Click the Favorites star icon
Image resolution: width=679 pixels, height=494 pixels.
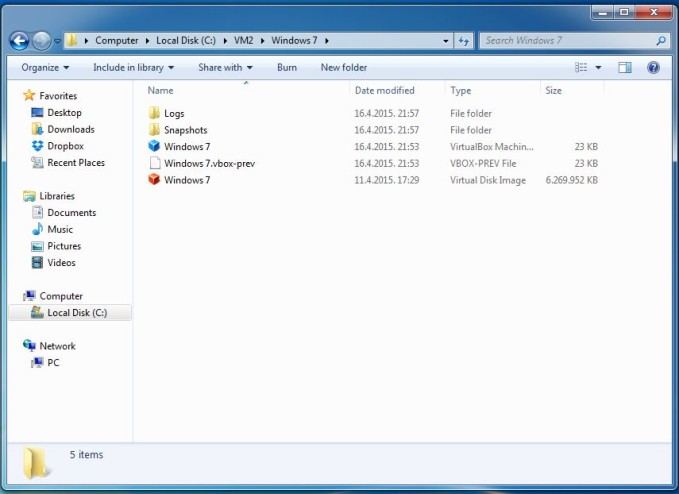coord(29,95)
